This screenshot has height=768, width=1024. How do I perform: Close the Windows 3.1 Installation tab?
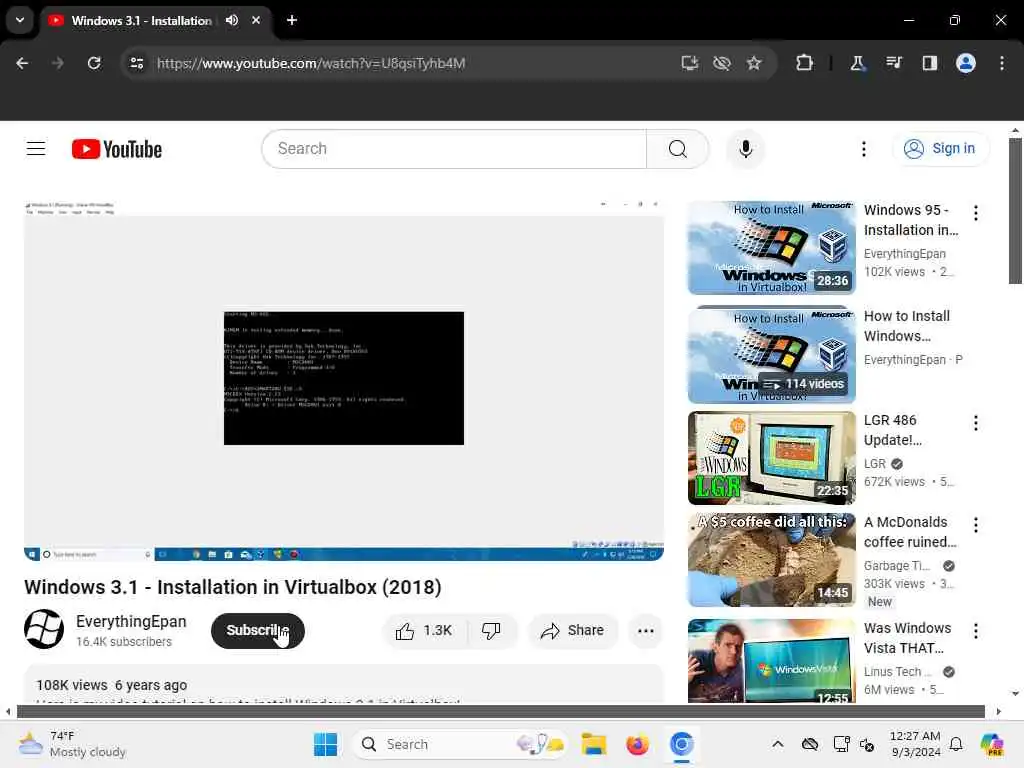point(256,20)
